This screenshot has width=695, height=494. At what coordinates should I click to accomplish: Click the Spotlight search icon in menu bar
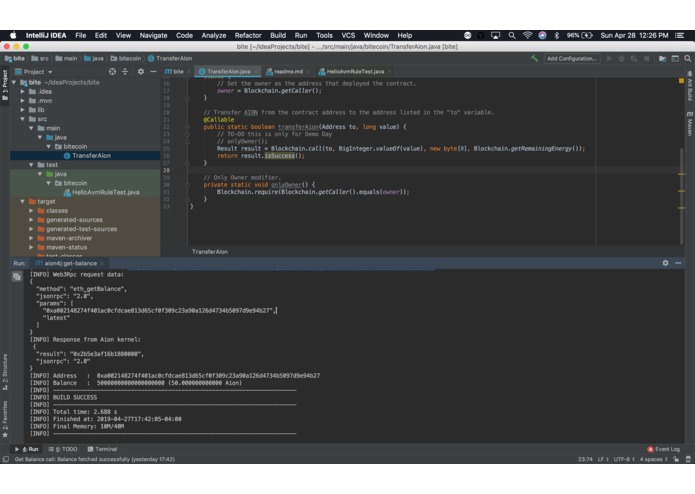click(x=512, y=35)
